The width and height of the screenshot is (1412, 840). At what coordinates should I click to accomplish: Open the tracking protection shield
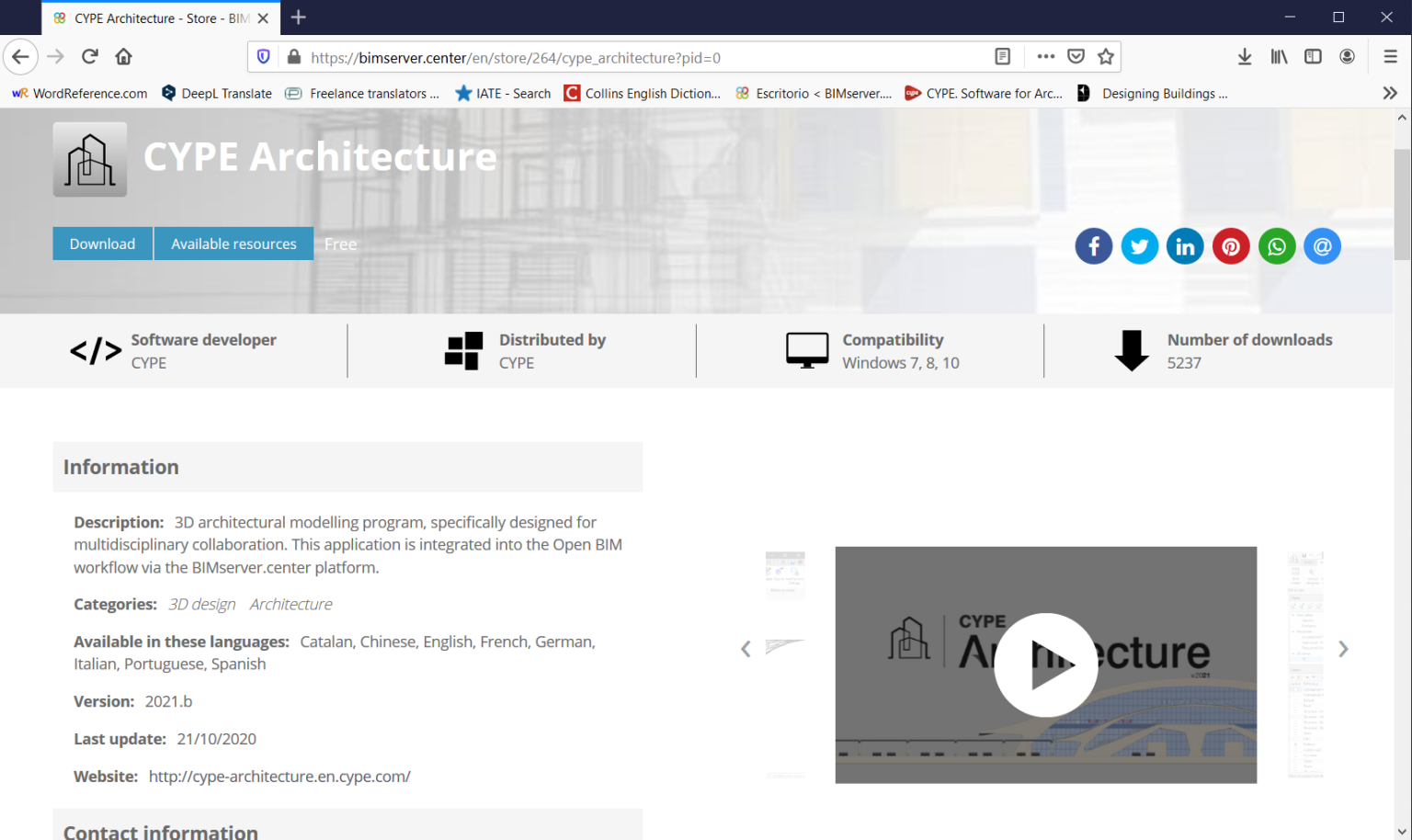pyautogui.click(x=263, y=56)
